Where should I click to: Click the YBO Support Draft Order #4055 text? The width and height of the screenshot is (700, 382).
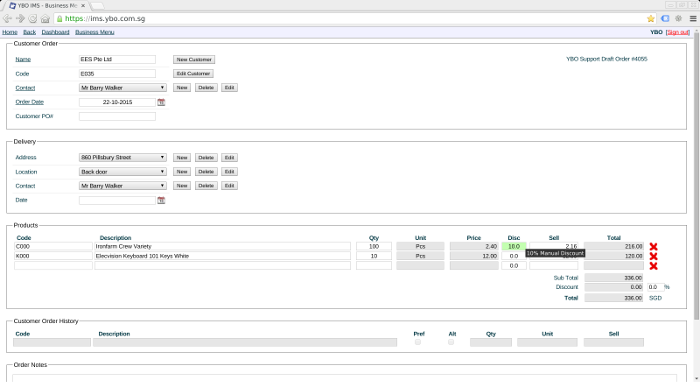(x=607, y=59)
